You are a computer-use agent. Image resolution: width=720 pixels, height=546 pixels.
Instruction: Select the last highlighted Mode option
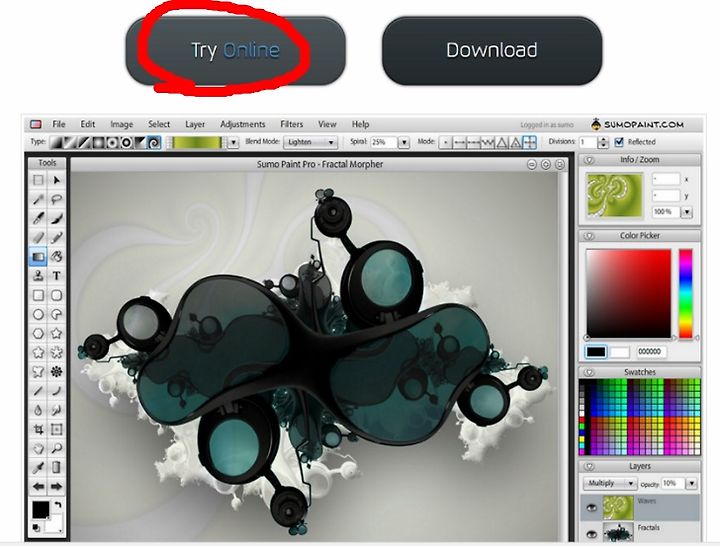[x=529, y=142]
